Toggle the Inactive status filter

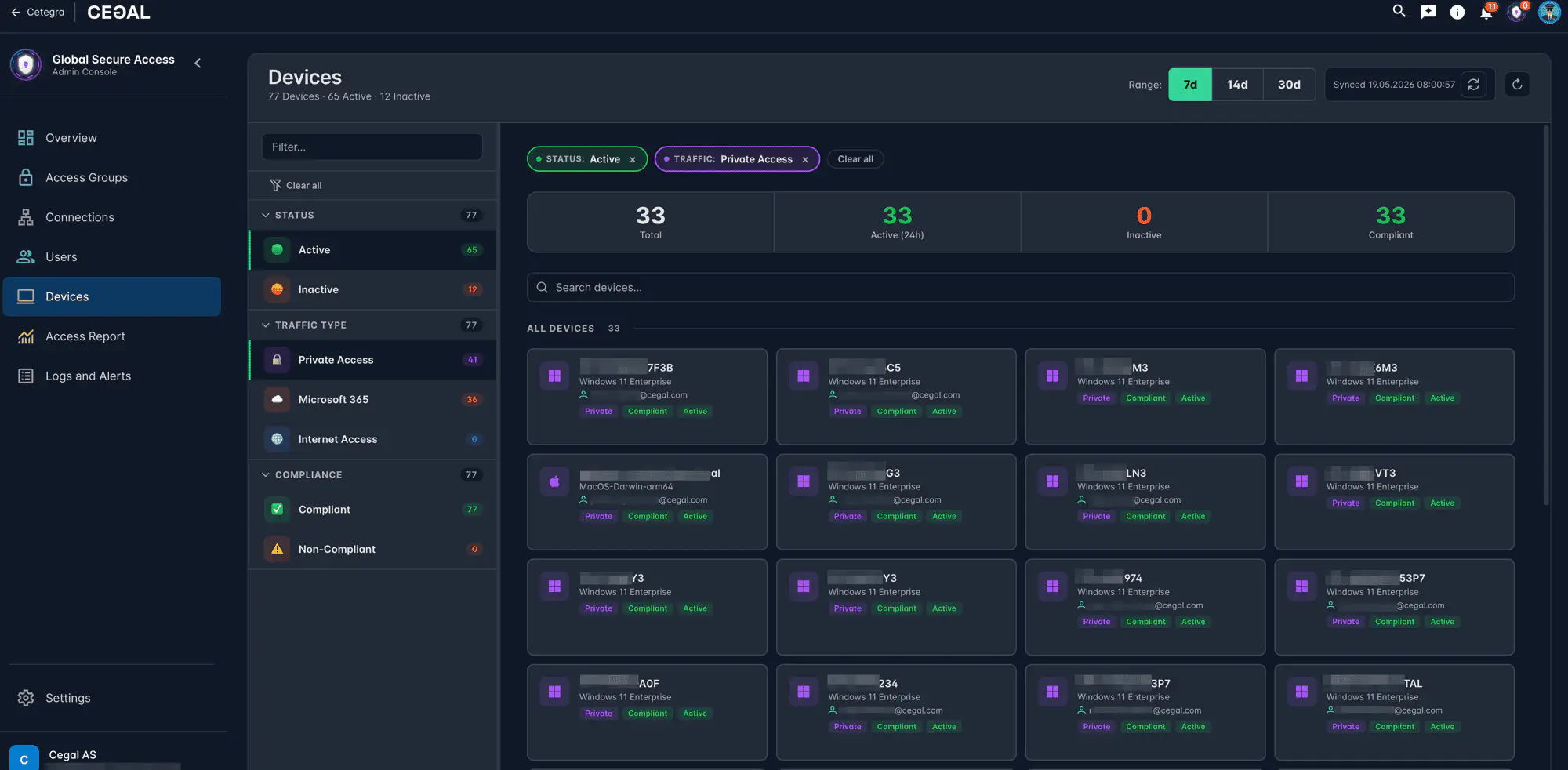click(x=372, y=289)
